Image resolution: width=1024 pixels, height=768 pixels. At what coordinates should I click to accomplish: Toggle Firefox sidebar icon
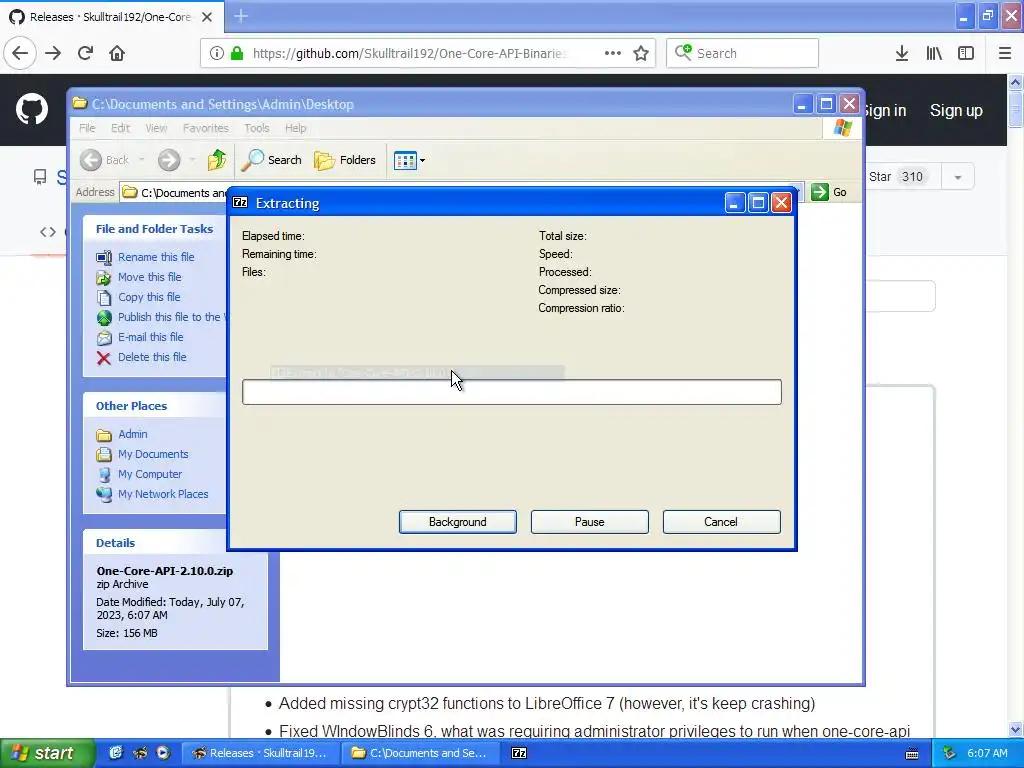pos(966,53)
